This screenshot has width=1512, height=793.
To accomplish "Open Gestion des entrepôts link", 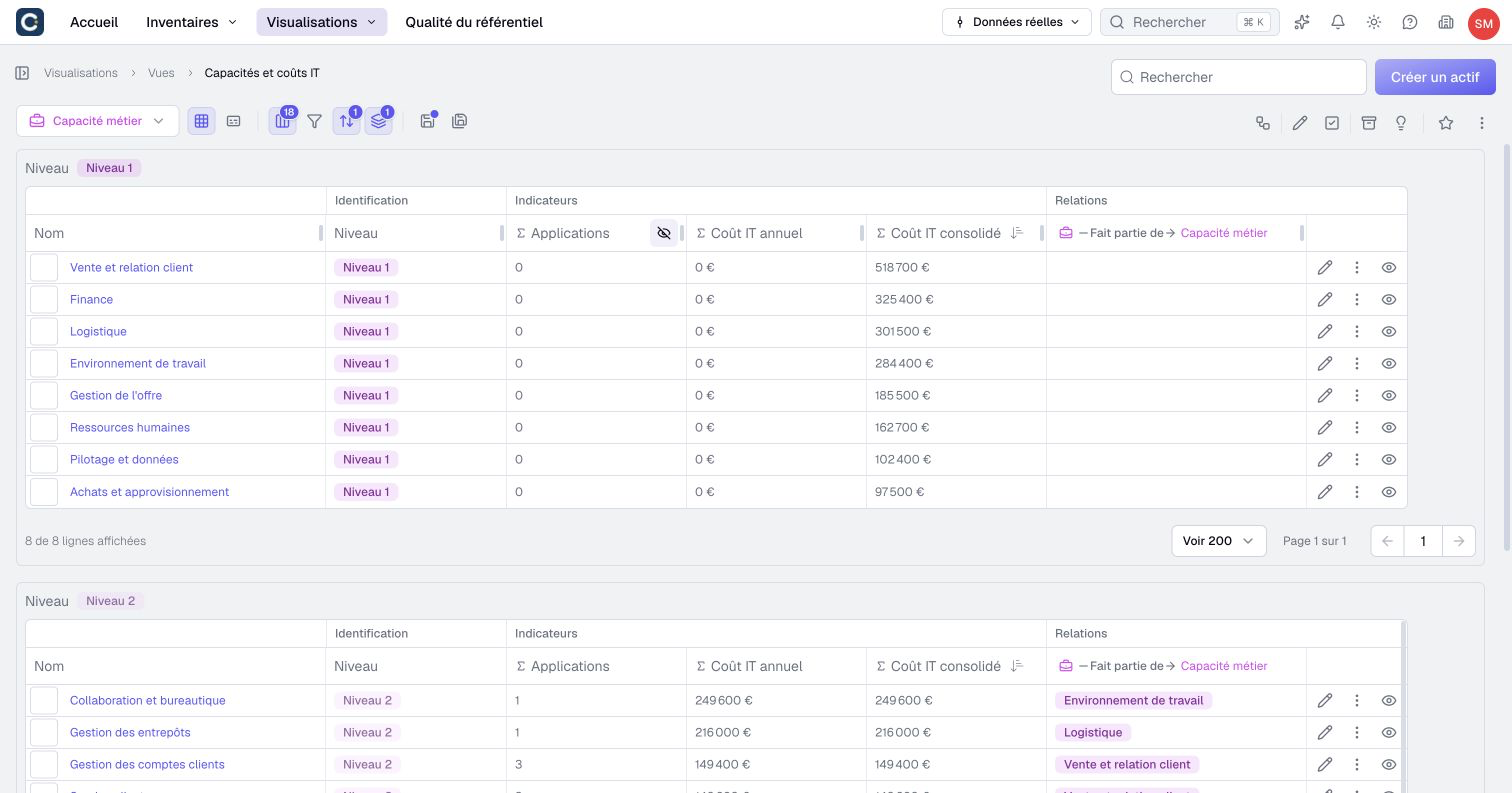I will coord(130,732).
